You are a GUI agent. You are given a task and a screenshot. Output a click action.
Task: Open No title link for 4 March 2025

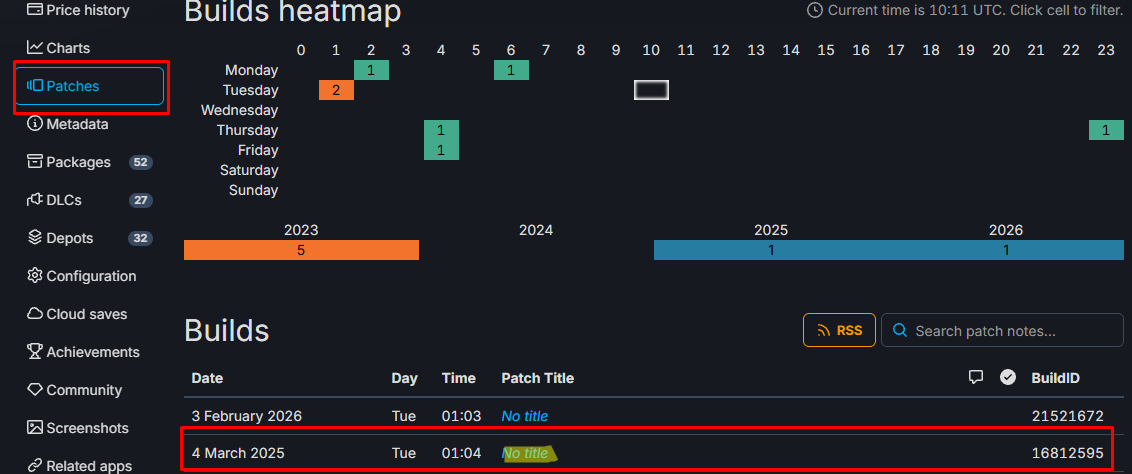point(525,454)
